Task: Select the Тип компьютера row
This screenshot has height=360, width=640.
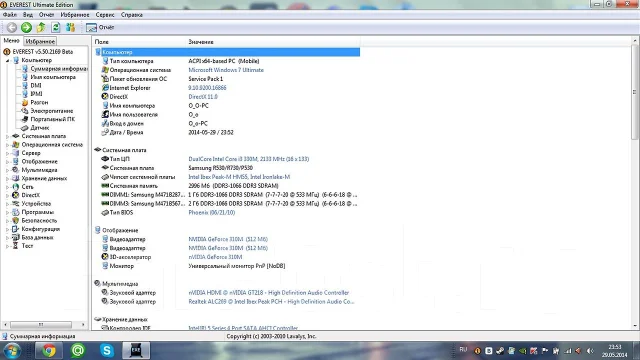Action: point(227,61)
